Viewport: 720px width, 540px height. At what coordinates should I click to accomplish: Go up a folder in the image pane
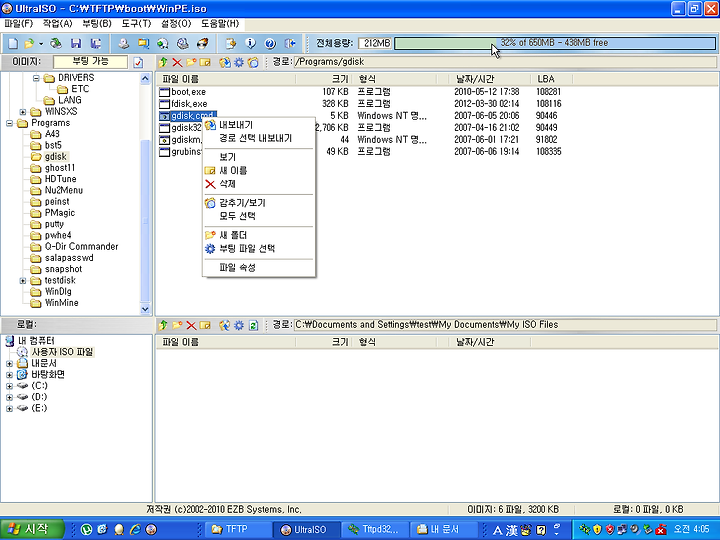pyautogui.click(x=163, y=62)
